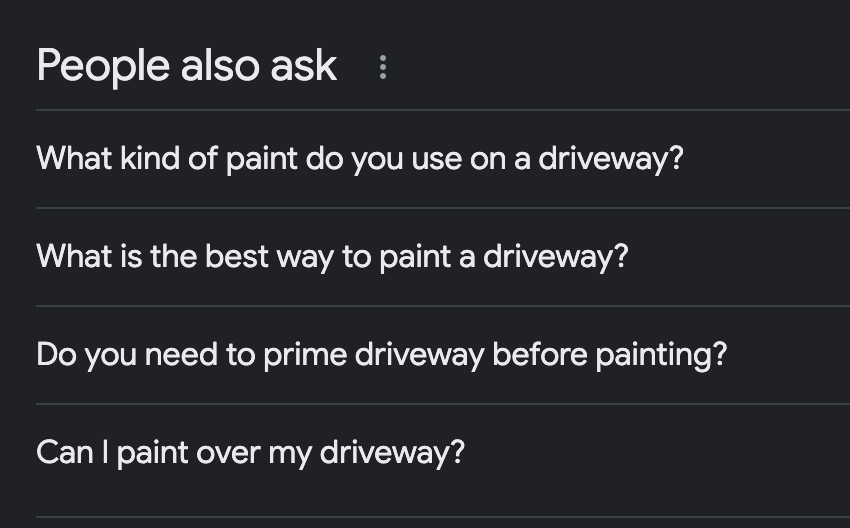Toggle open the "paint over my driveway" entry
Viewport: 850px width, 528px height.
(x=250, y=453)
